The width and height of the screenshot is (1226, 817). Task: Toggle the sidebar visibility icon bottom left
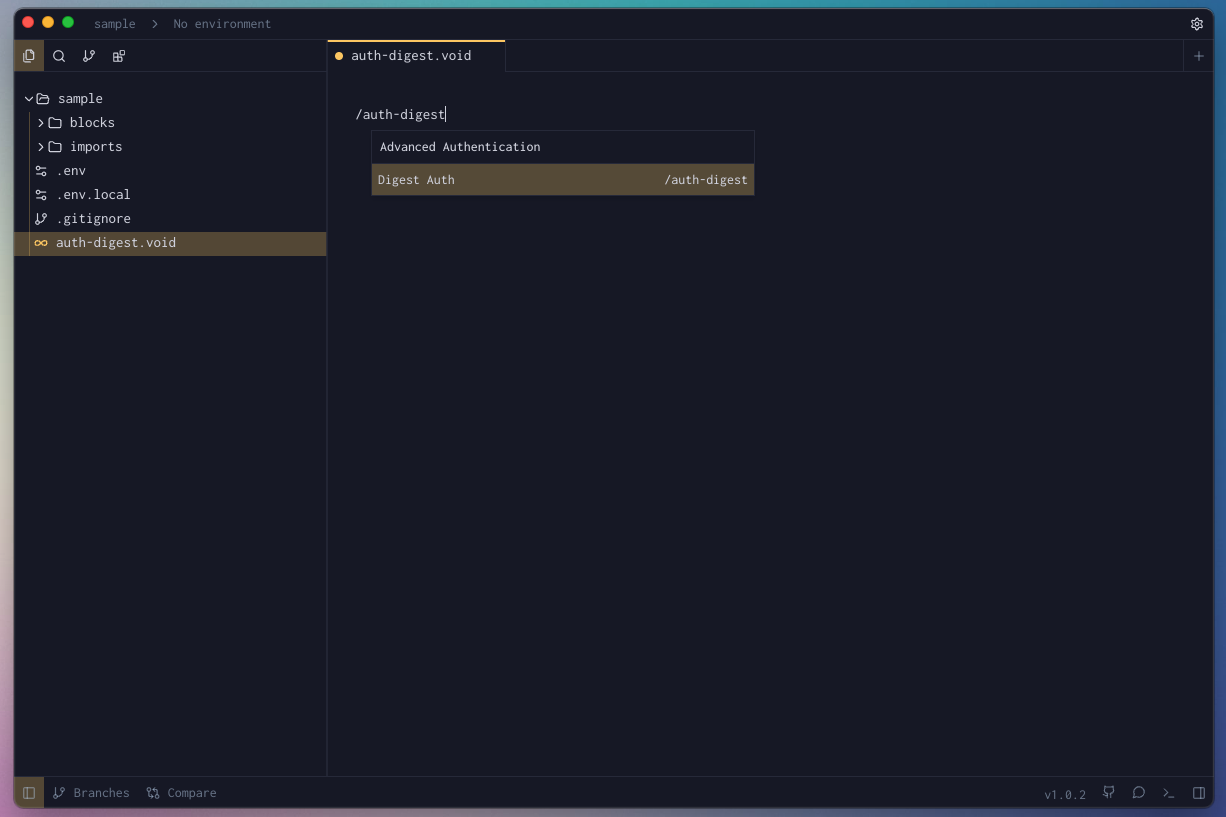tap(28, 792)
